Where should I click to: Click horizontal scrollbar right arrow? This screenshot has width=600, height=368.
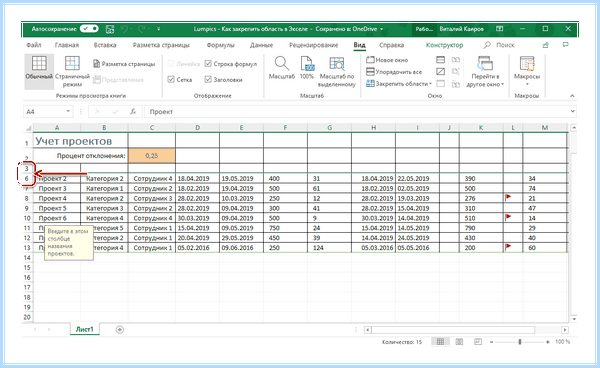pos(565,330)
